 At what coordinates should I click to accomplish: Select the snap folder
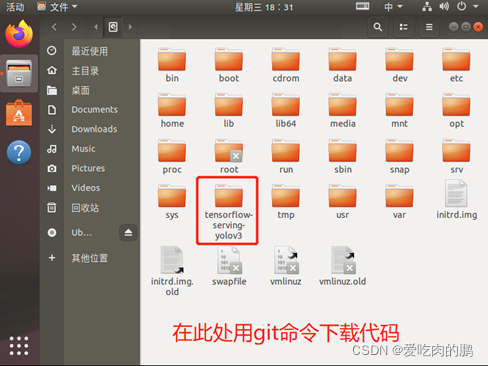(x=399, y=156)
